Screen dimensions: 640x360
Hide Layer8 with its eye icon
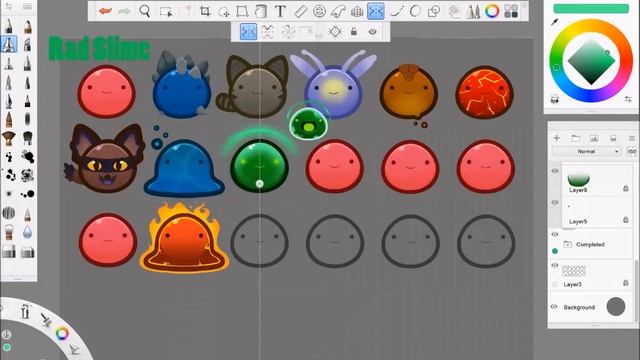(555, 171)
